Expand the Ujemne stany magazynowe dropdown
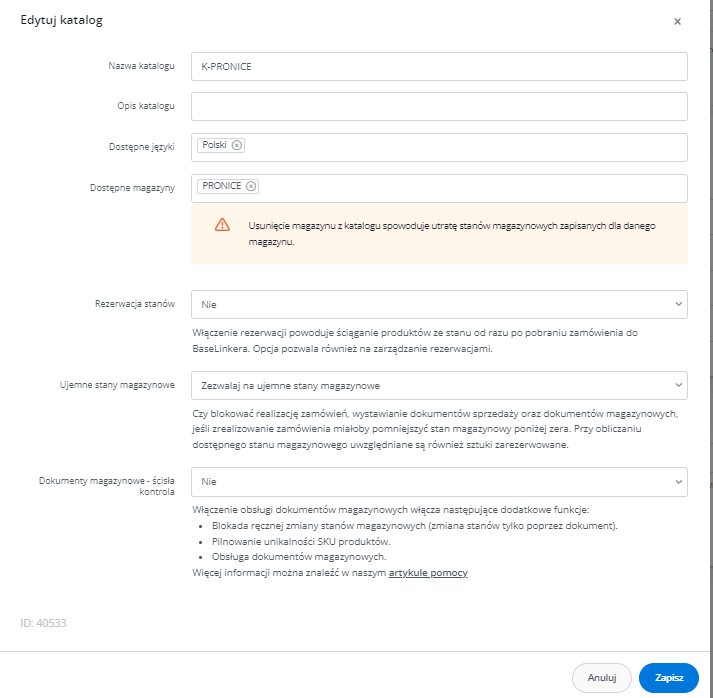 pos(439,385)
